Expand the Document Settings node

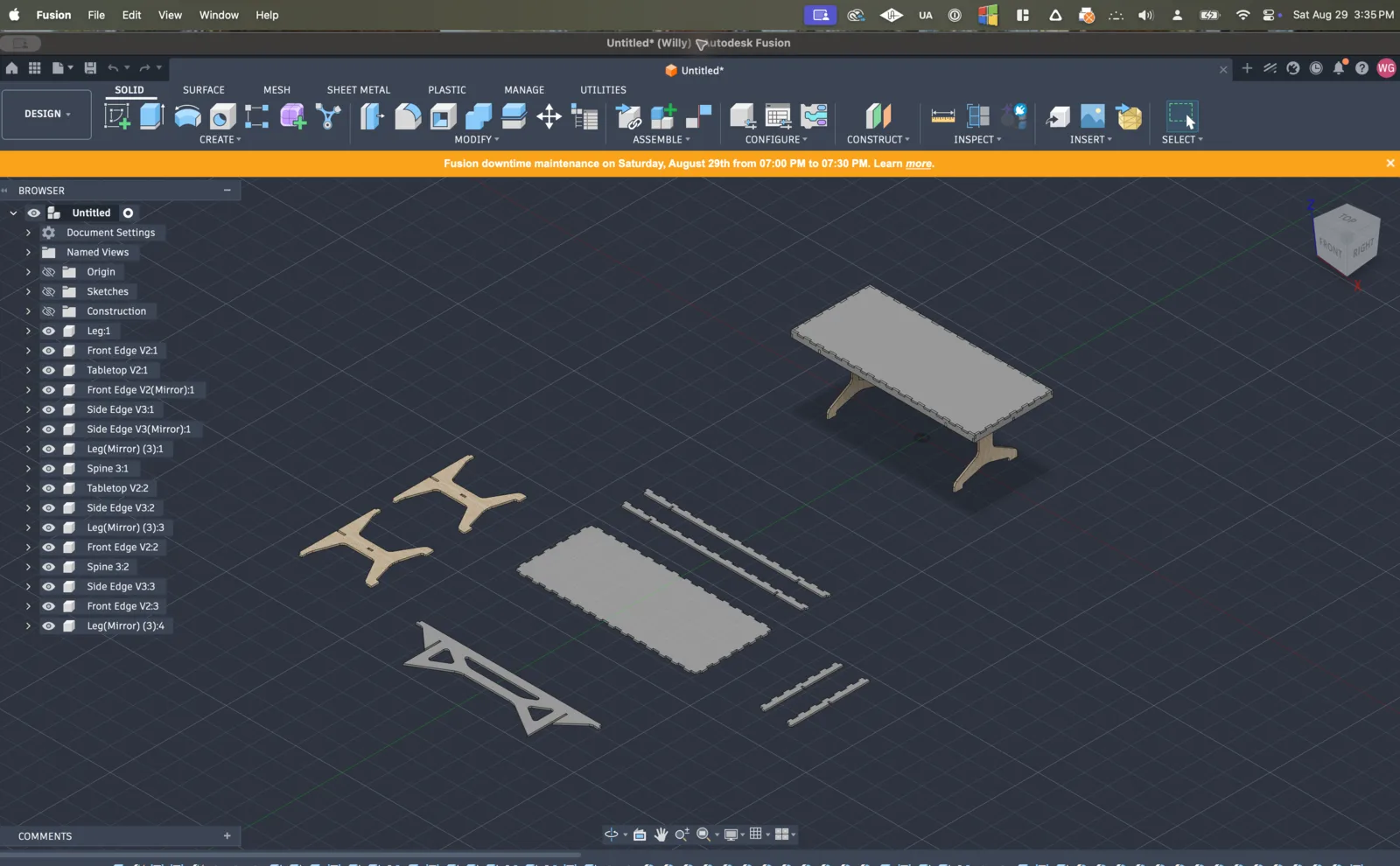28,233
